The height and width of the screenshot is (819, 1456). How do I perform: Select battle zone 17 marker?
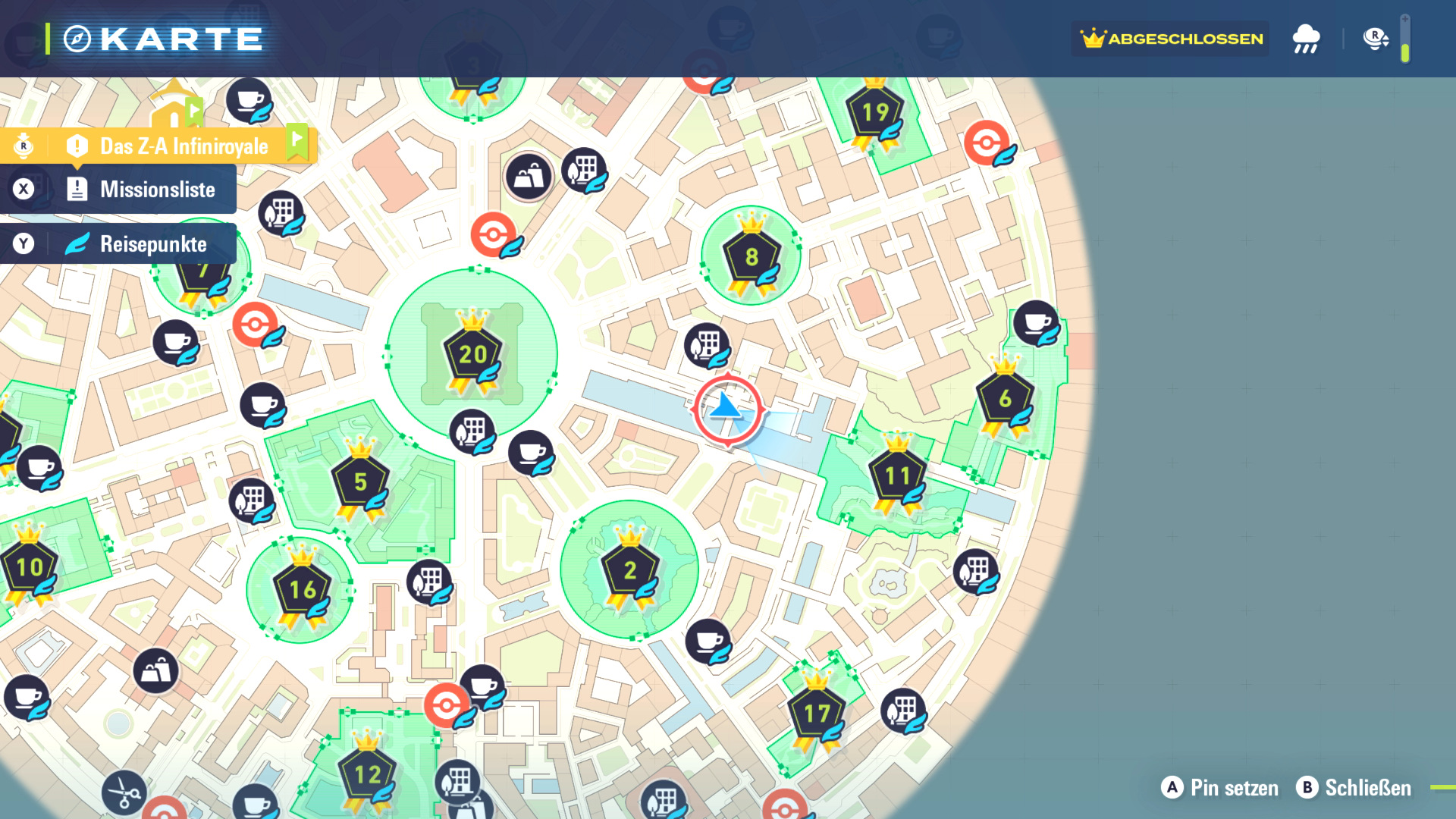(x=816, y=713)
